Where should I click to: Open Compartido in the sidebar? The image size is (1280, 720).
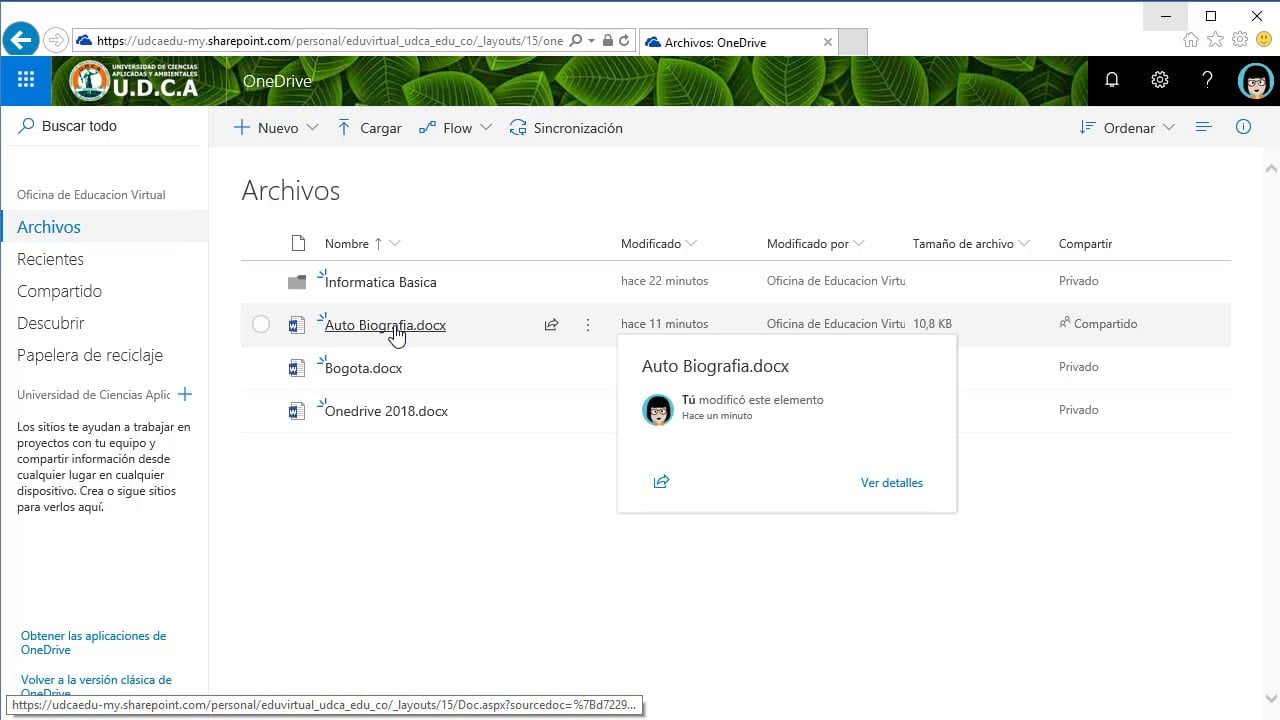59,291
